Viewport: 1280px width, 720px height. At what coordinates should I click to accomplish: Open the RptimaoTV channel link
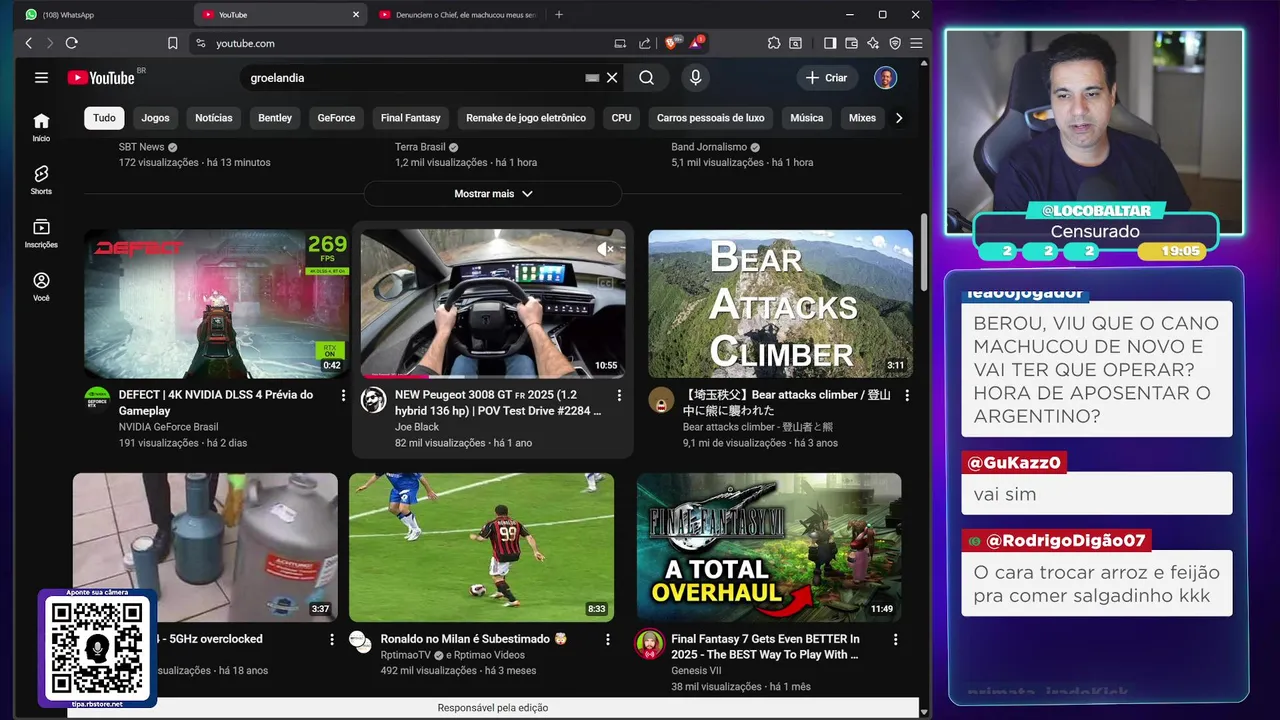coord(405,655)
